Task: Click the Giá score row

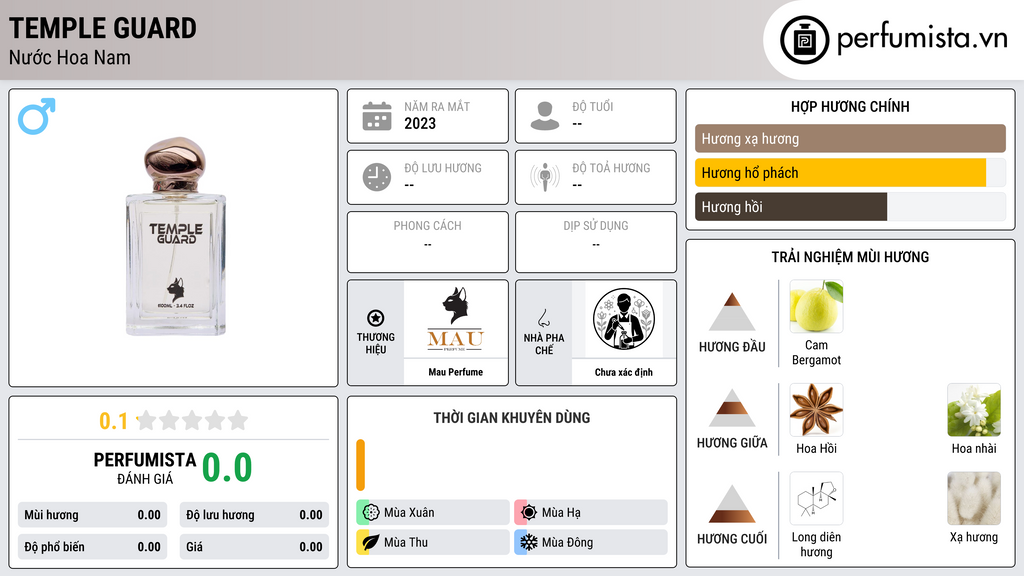Action: pos(254,547)
